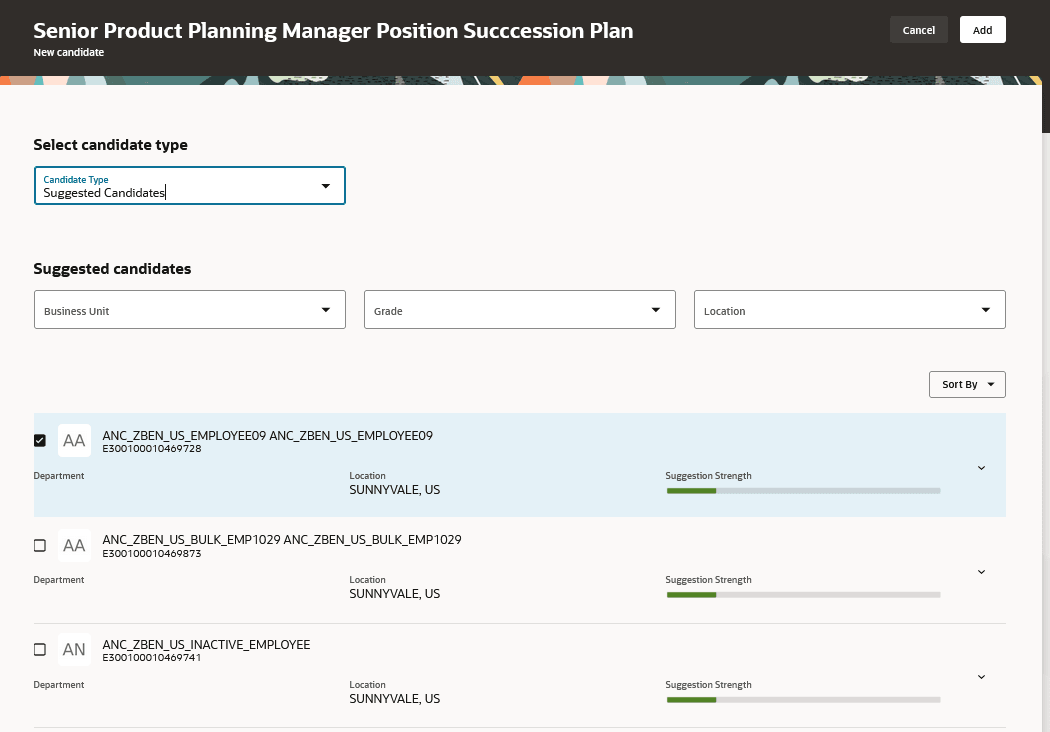Click Suggestion Strength bar for ANC_ZBEN_US_EMPLOYEE09
This screenshot has height=732, width=1050.
[803, 491]
